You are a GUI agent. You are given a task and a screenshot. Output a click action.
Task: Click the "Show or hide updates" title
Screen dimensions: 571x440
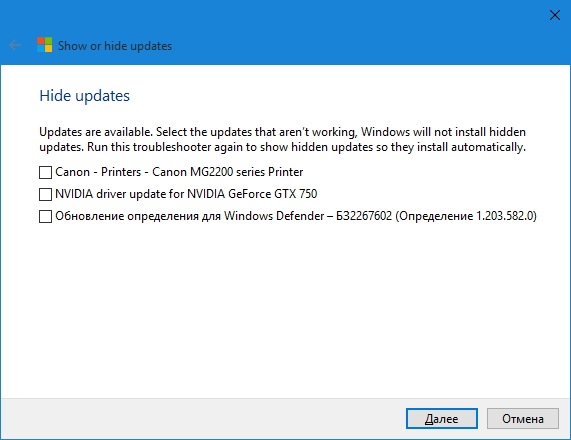pos(115,46)
